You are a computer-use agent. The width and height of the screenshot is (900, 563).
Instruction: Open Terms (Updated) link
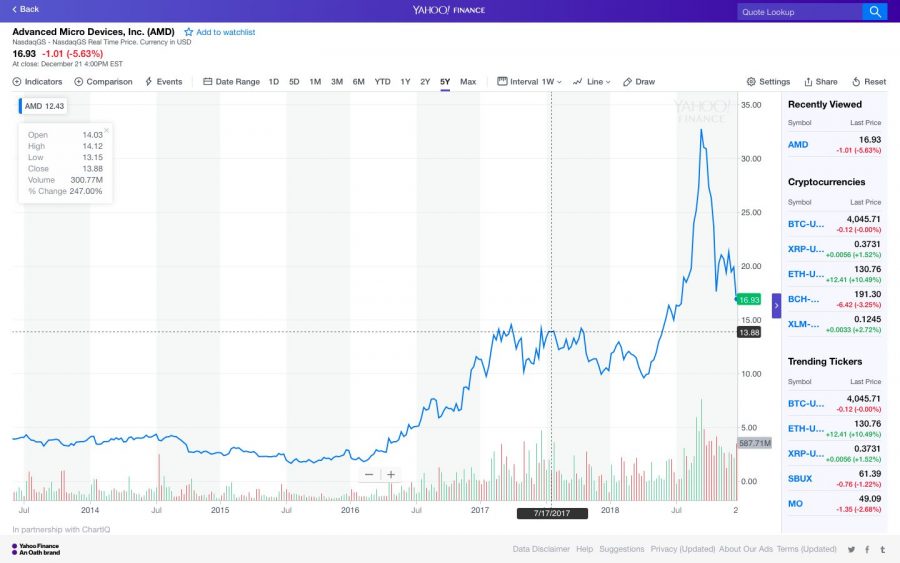806,549
